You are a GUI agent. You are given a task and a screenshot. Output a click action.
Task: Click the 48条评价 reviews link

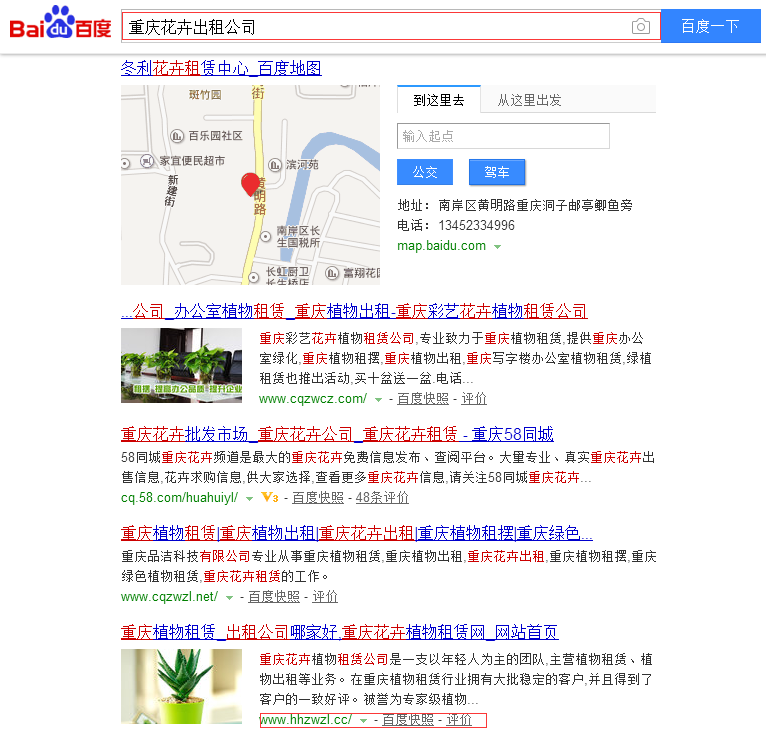tap(382, 497)
